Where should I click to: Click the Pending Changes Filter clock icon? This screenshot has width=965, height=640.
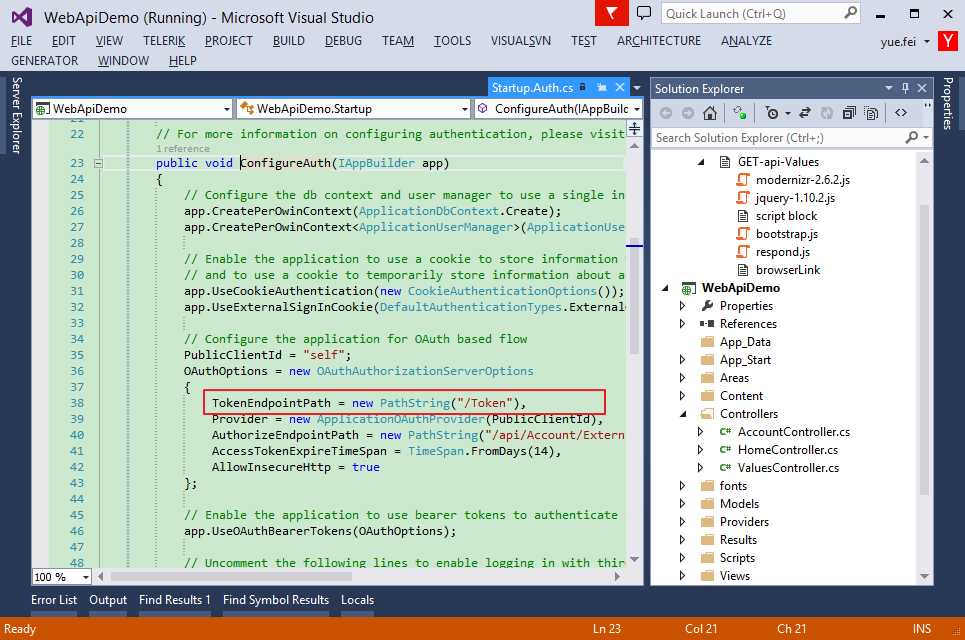[x=770, y=113]
